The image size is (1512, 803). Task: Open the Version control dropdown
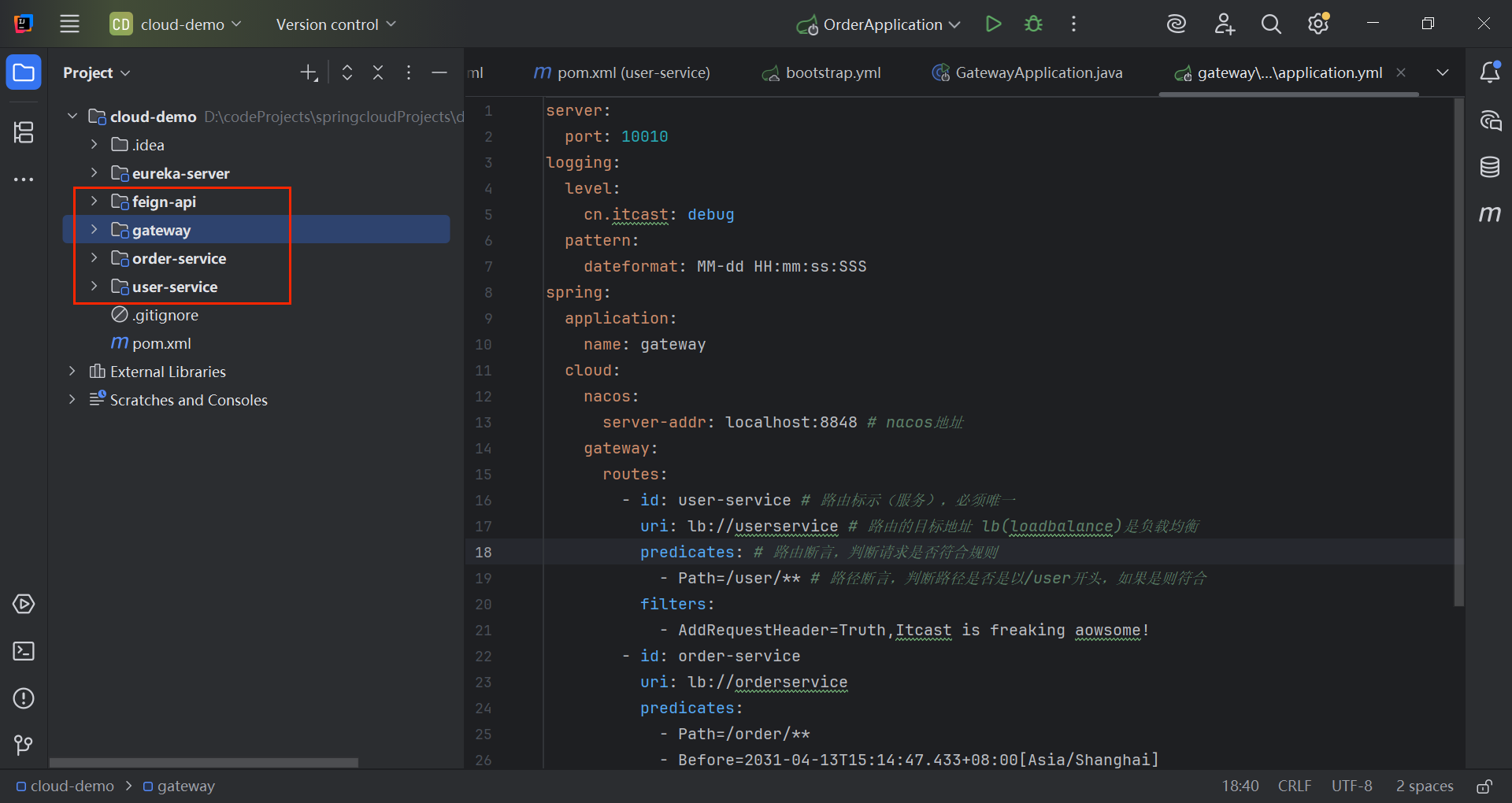pos(336,24)
